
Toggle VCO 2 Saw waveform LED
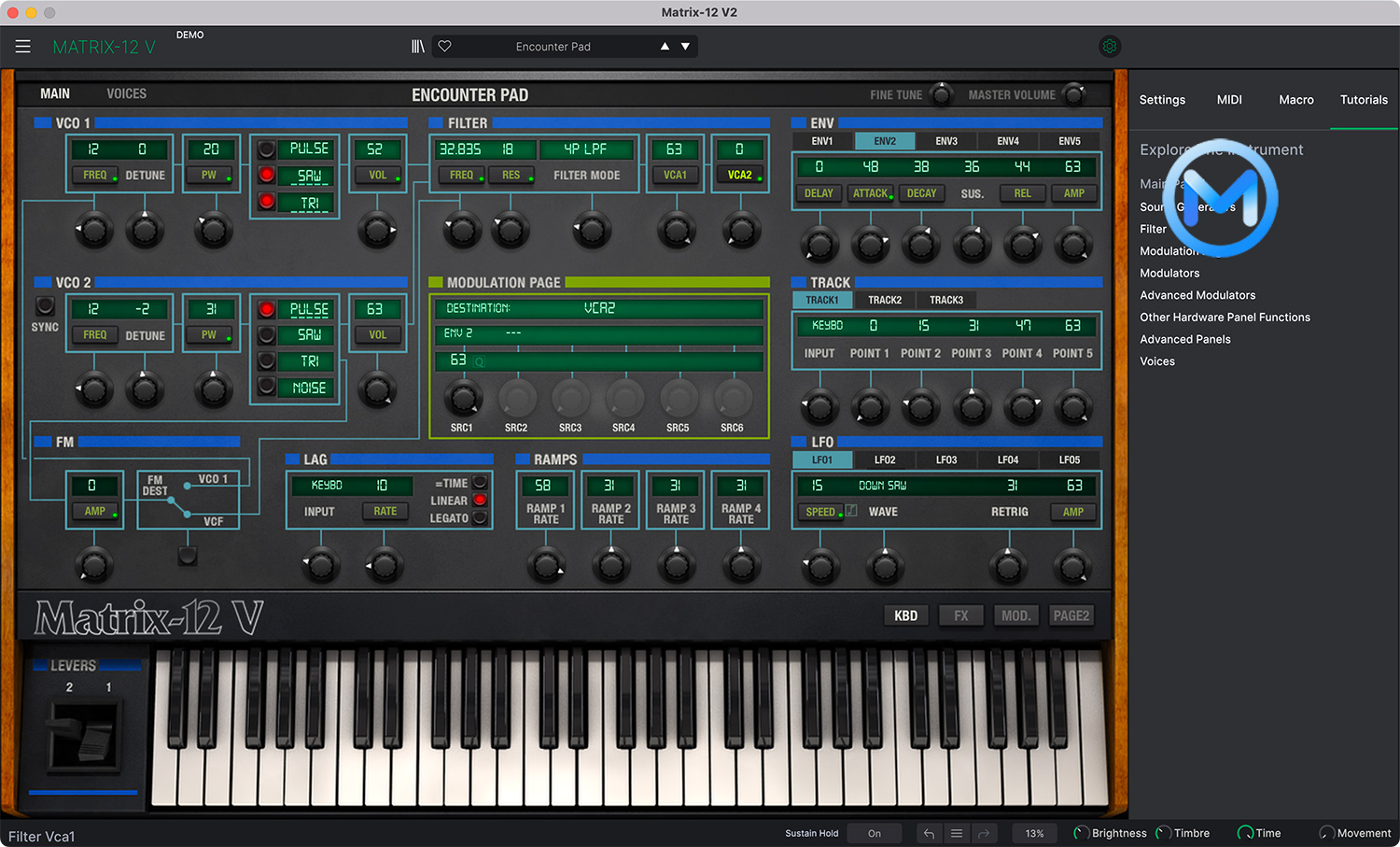[x=267, y=334]
